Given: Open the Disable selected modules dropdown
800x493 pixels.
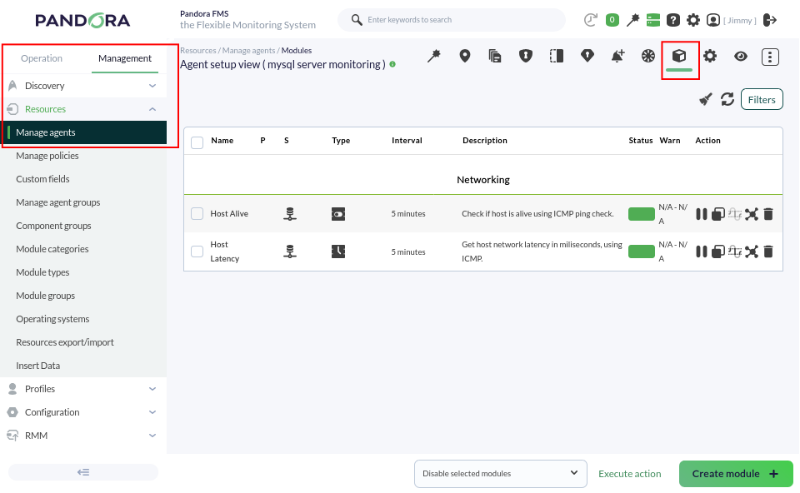Looking at the screenshot, I should click(x=501, y=474).
